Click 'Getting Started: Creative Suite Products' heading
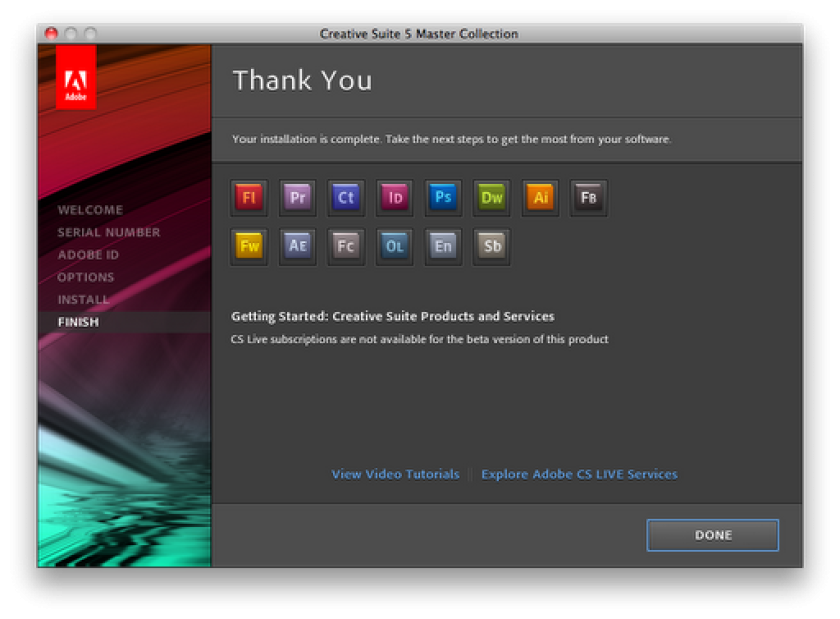This screenshot has height=619, width=840. point(393,316)
